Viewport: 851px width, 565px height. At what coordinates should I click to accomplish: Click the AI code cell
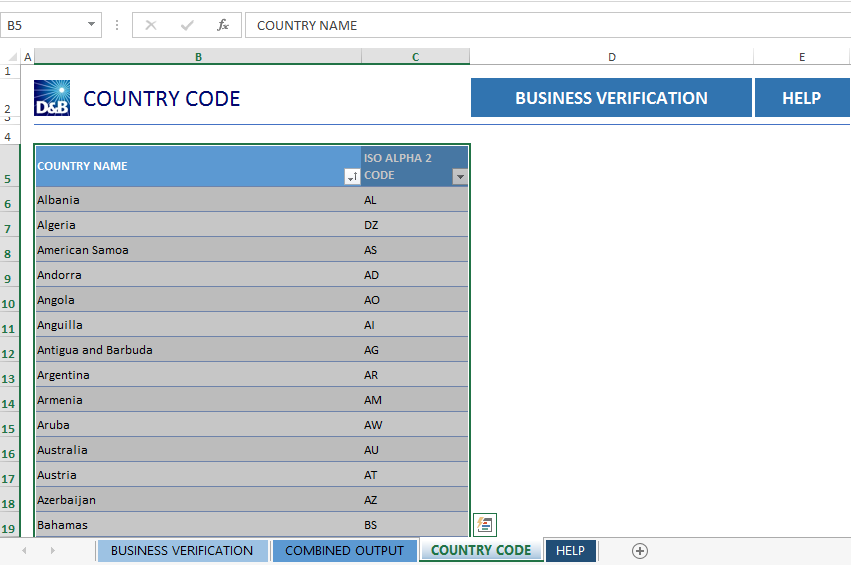tap(415, 325)
